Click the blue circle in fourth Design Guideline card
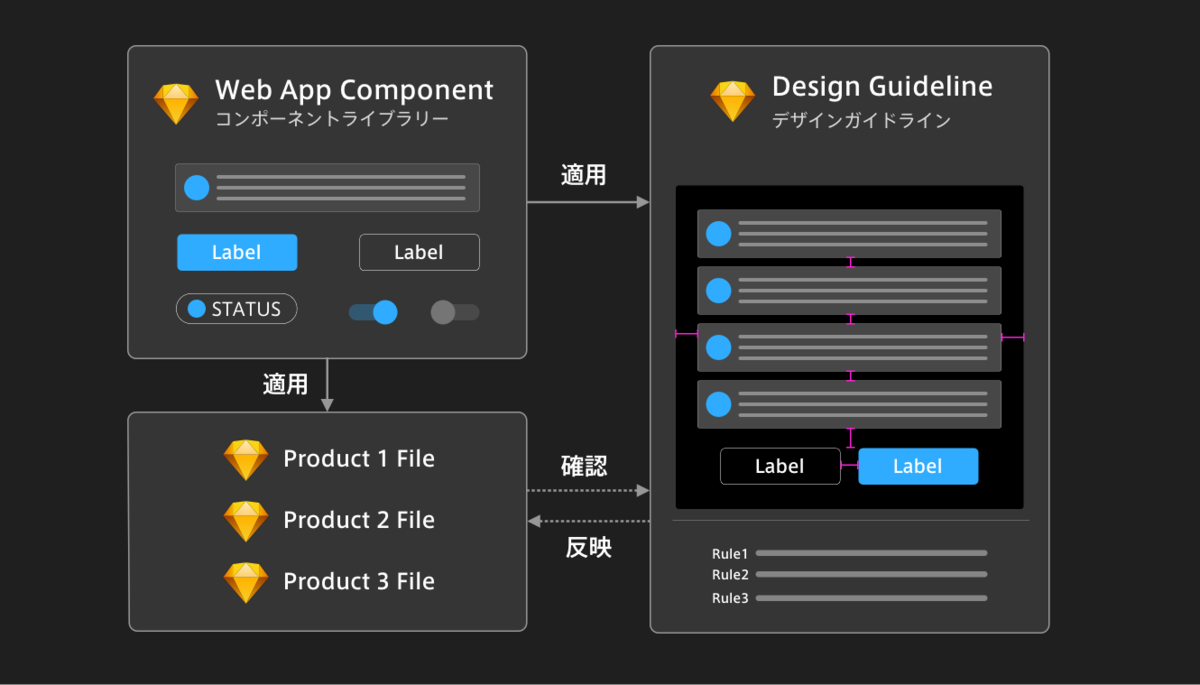 pos(718,404)
